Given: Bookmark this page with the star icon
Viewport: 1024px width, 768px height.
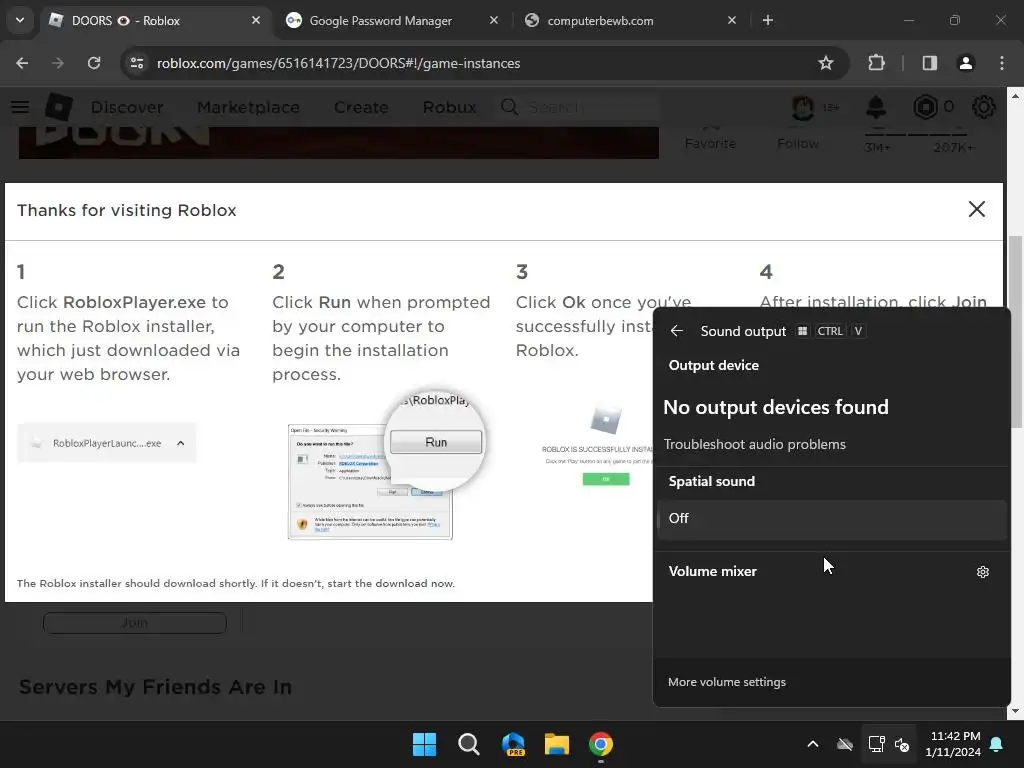Looking at the screenshot, I should coord(825,63).
